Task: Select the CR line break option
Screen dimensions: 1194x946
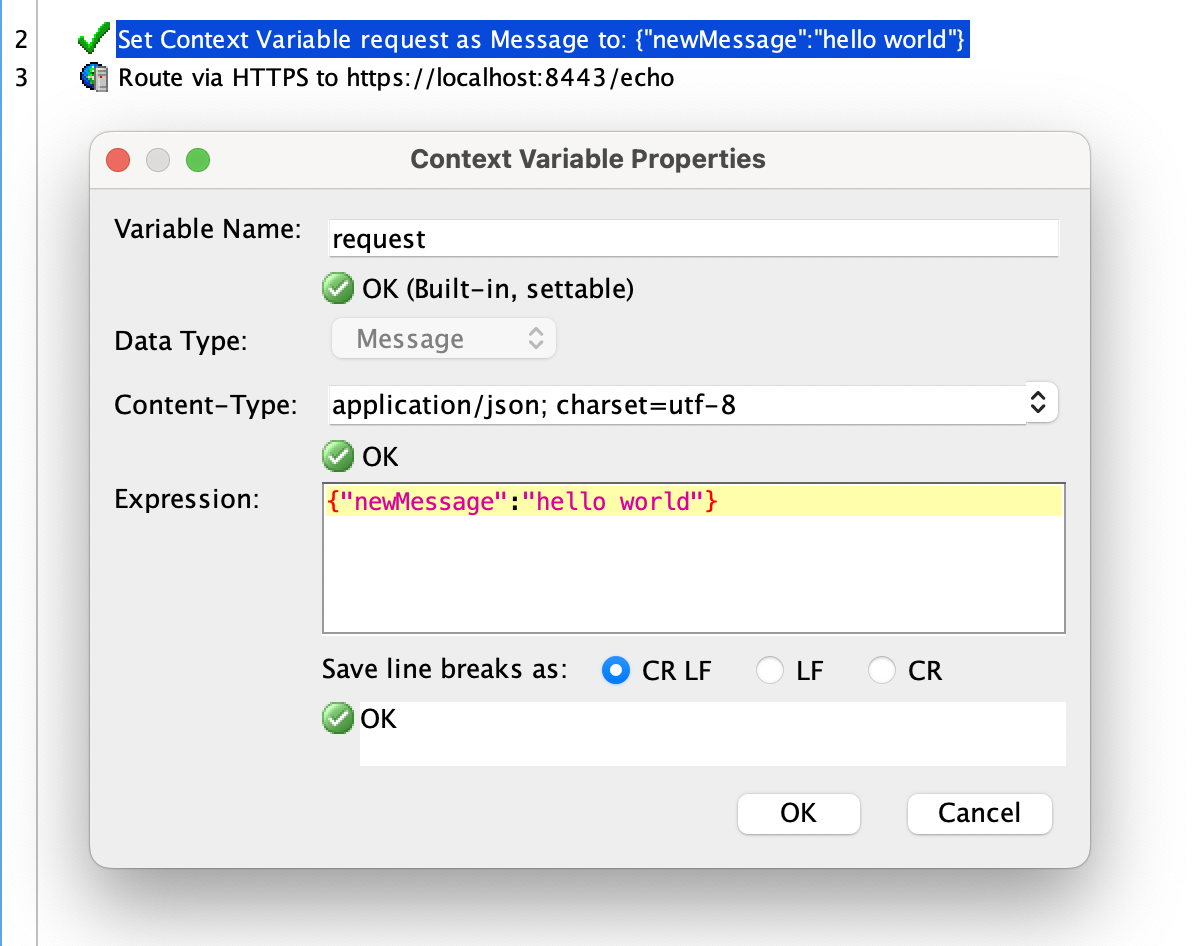Action: coord(881,670)
